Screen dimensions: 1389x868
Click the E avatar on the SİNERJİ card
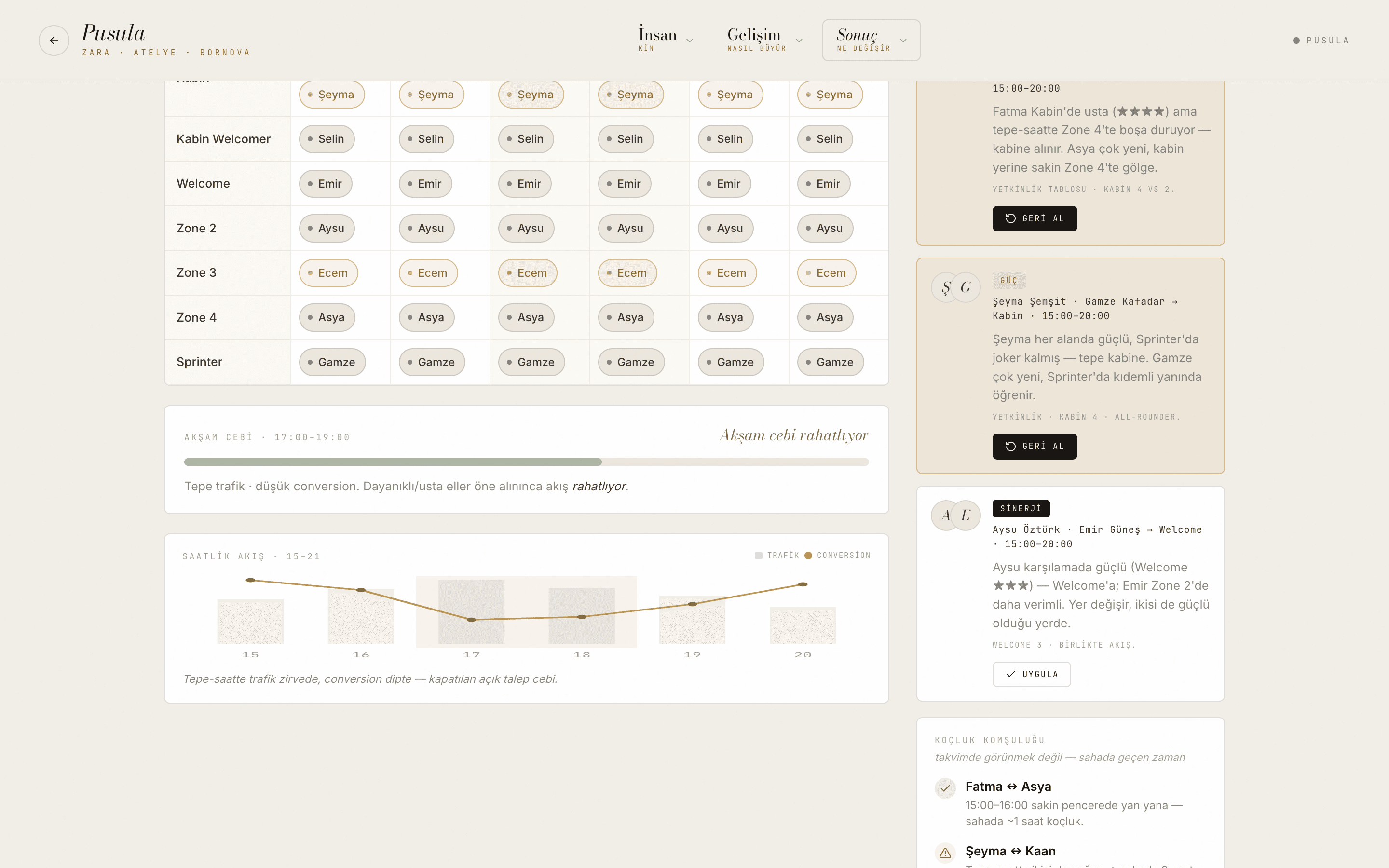966,515
